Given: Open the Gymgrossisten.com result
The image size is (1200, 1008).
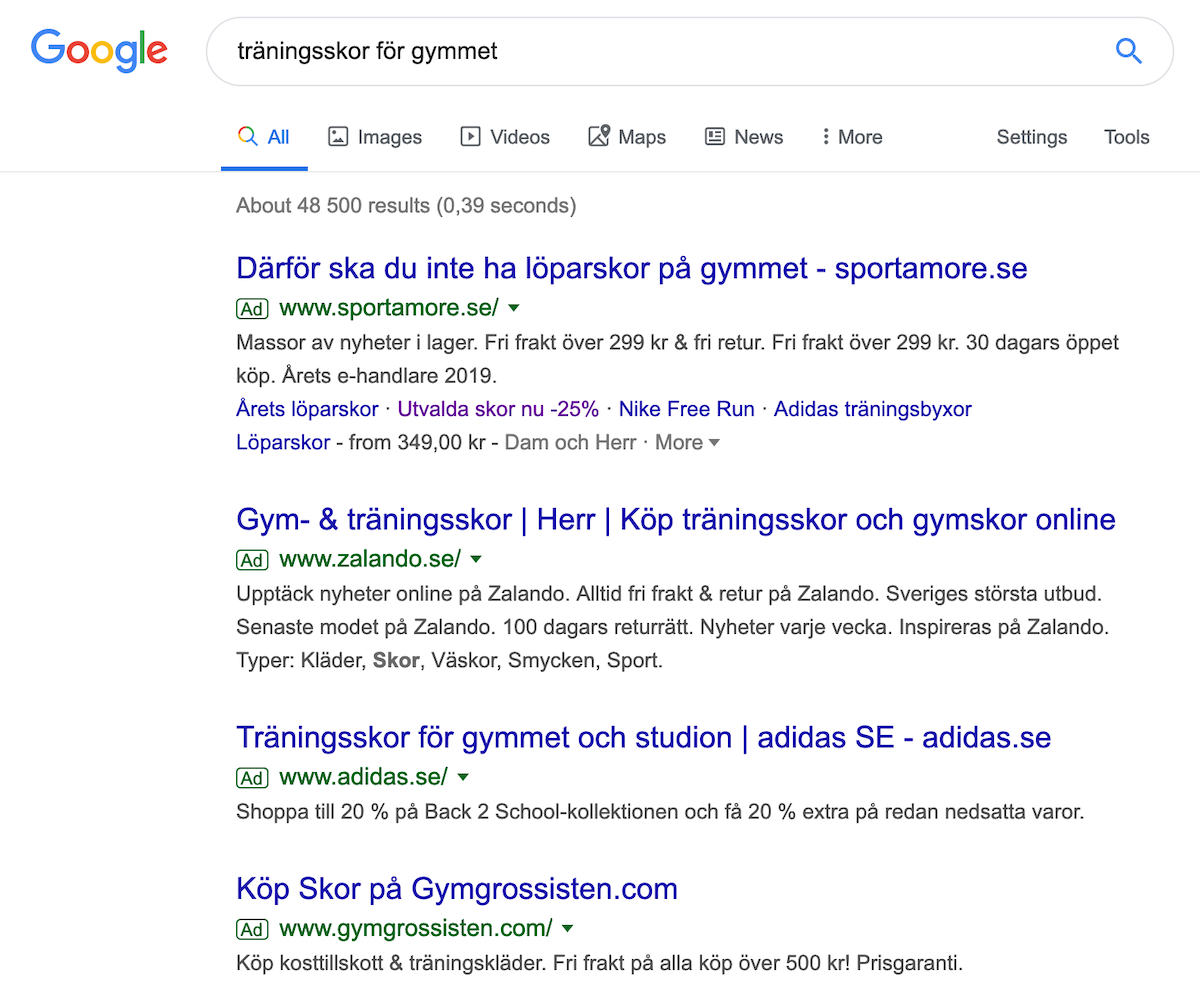Looking at the screenshot, I should tap(456, 888).
